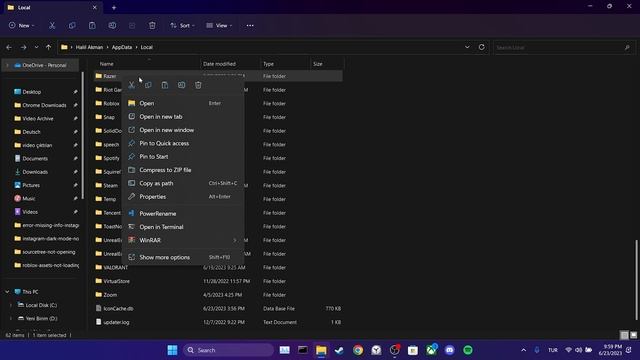Open Discord from the taskbar
640x360 pixels.
click(449, 350)
